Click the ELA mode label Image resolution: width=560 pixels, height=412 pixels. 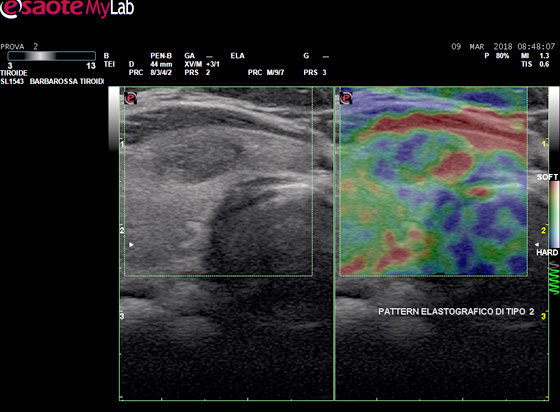coord(238,56)
